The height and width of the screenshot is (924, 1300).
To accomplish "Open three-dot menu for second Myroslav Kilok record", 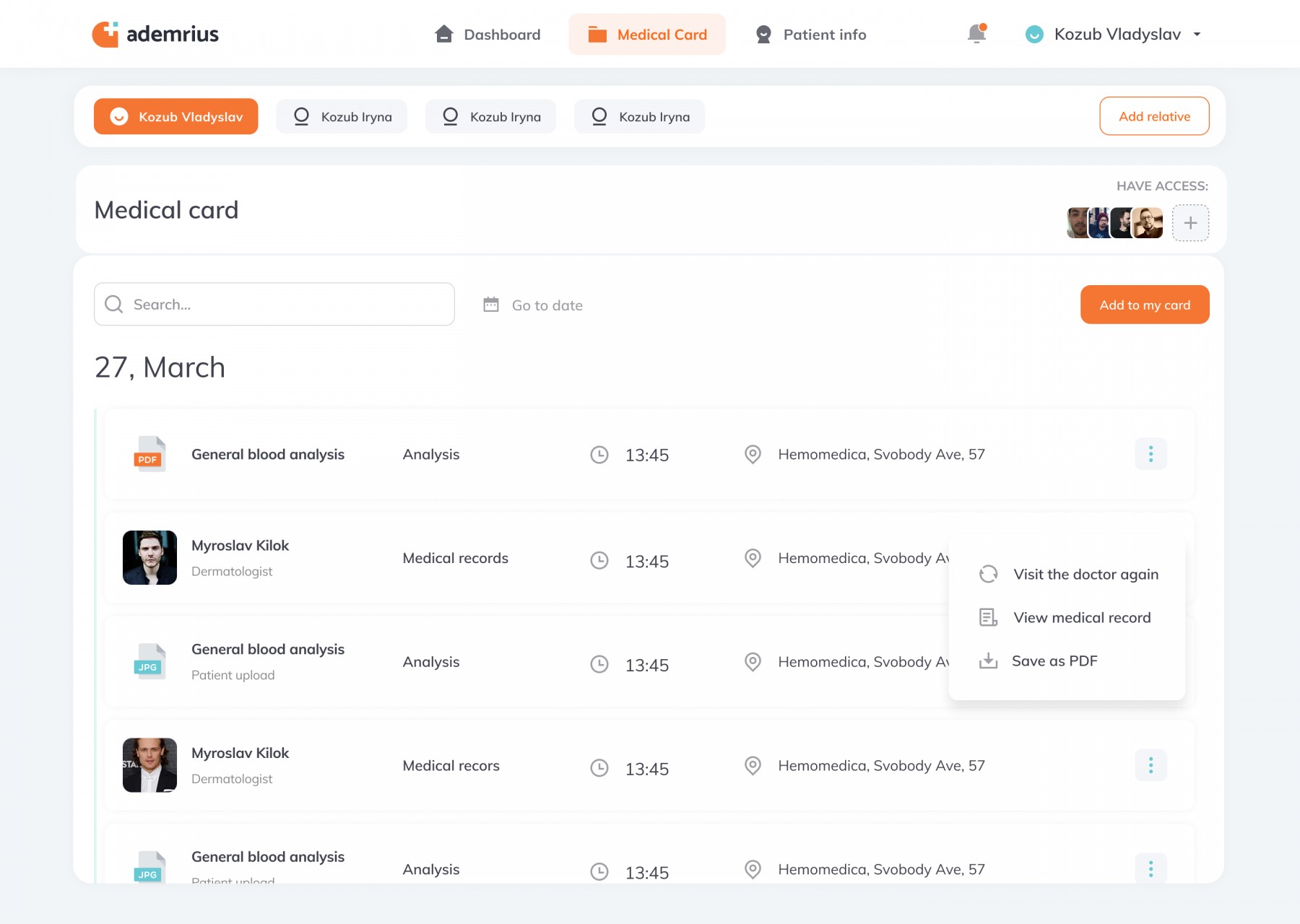I will 1150,765.
